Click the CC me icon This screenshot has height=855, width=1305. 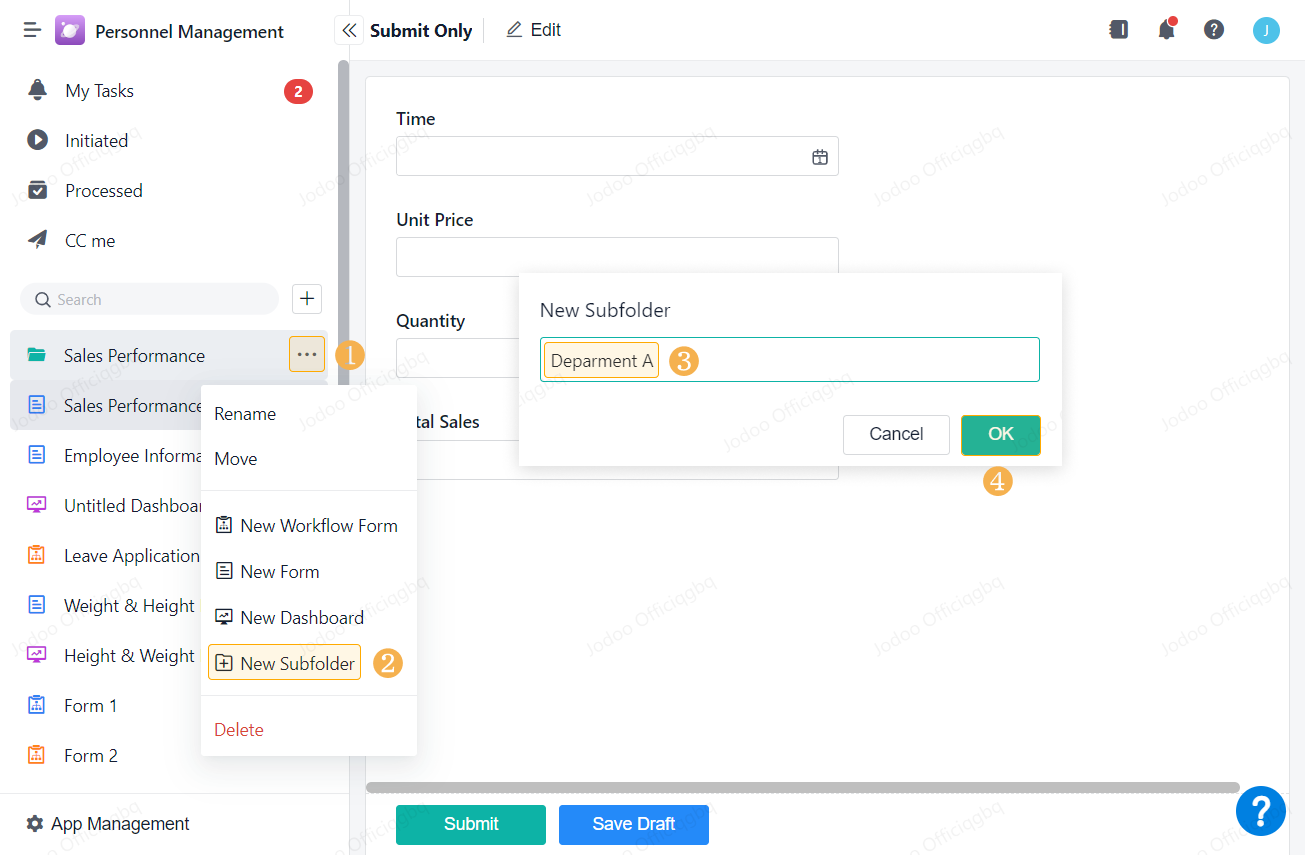coord(38,240)
